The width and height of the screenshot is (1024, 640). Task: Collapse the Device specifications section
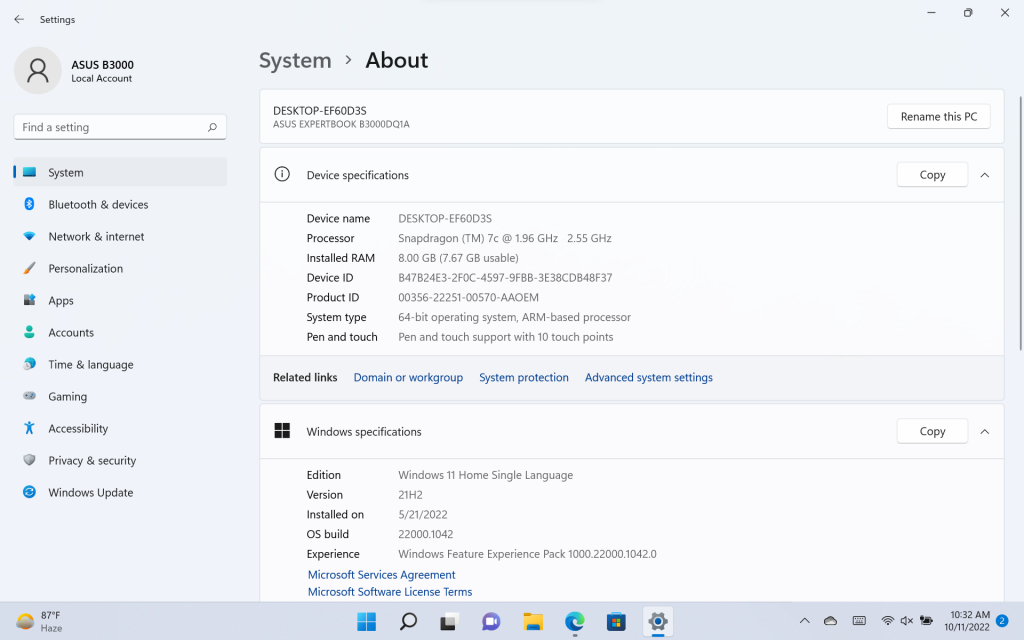[985, 175]
